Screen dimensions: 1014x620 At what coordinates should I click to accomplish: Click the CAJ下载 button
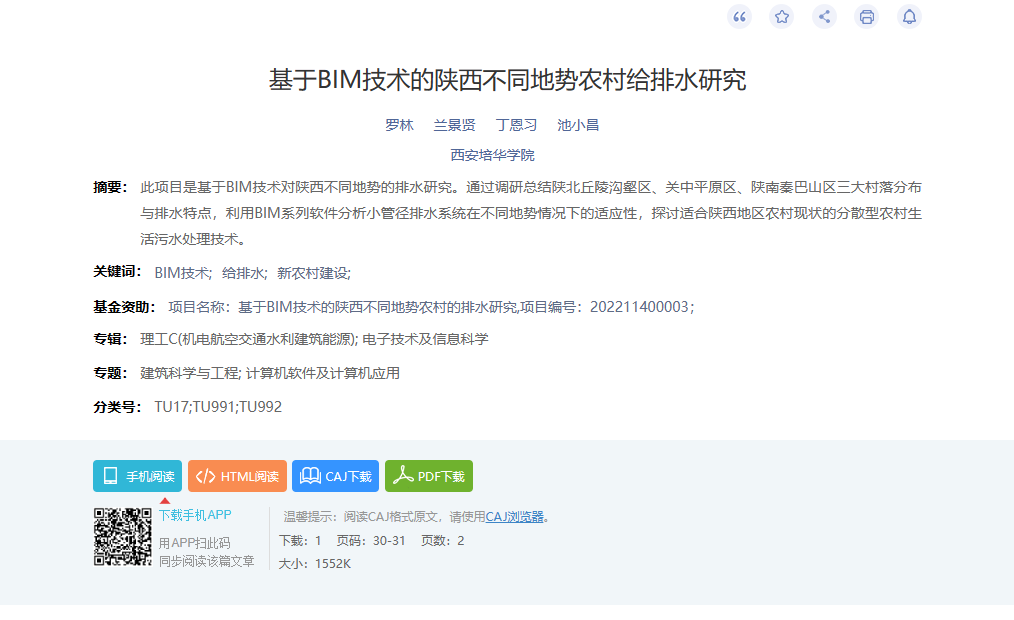[335, 476]
